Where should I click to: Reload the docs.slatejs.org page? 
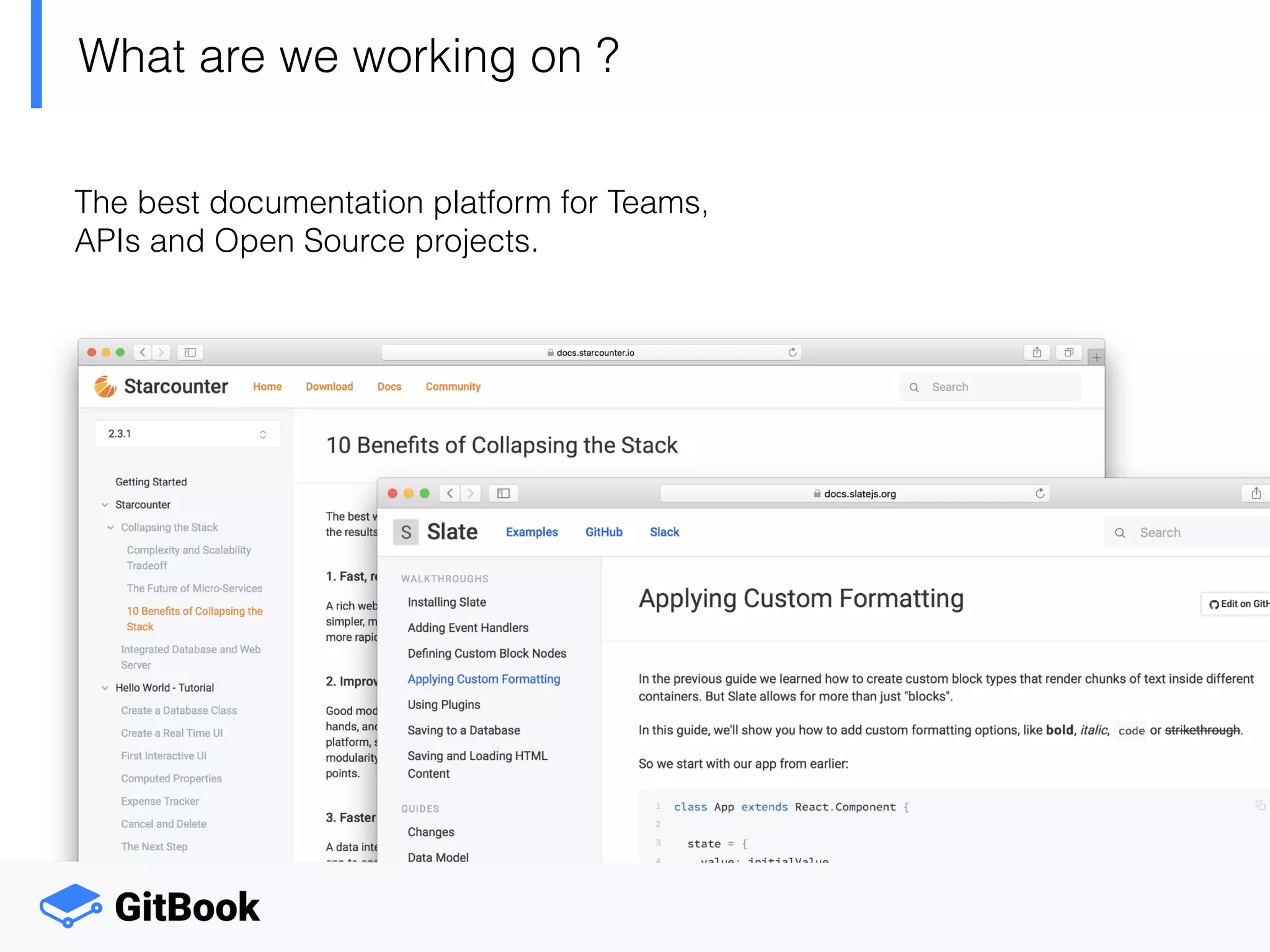point(1040,493)
